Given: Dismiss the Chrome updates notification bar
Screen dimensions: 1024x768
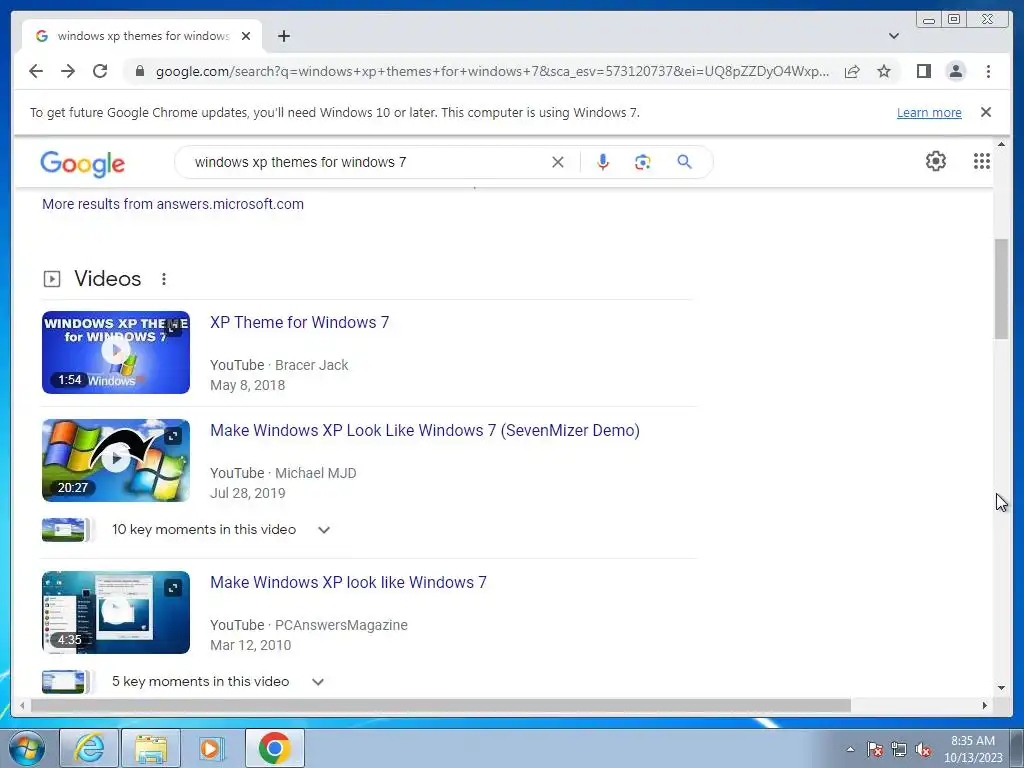Looking at the screenshot, I should point(985,112).
